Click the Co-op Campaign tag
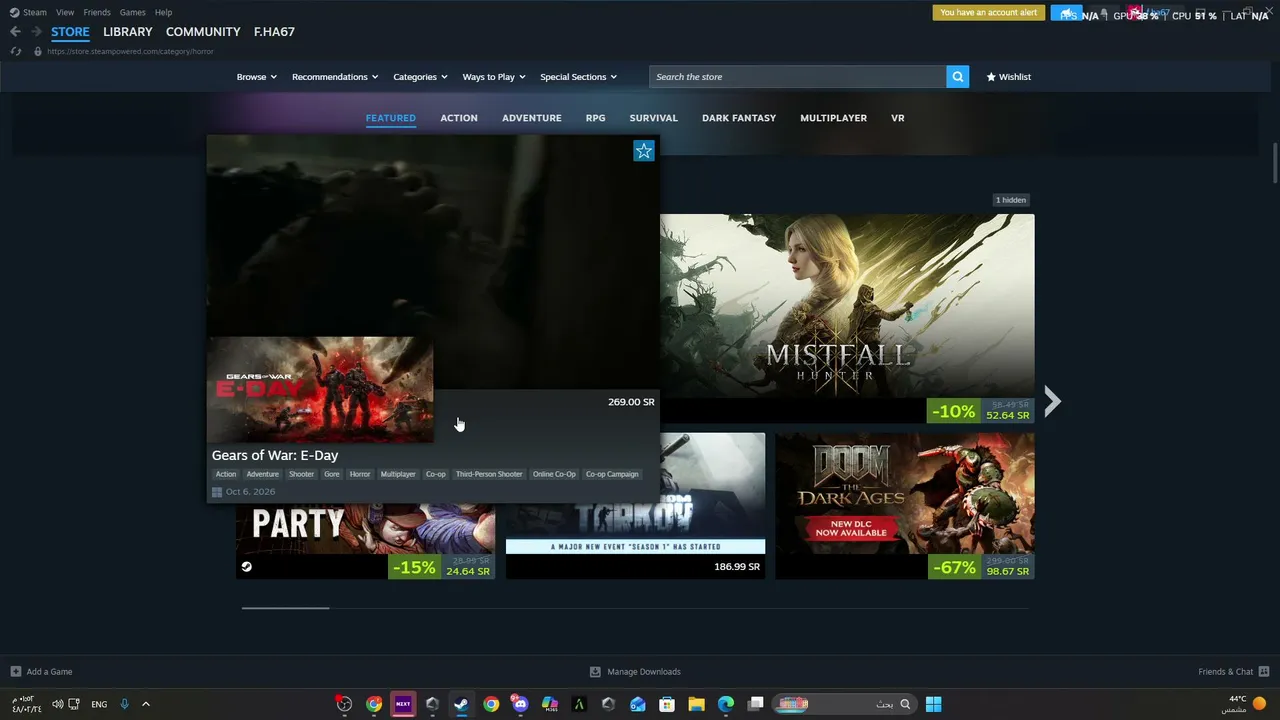The height and width of the screenshot is (720, 1280). point(612,474)
